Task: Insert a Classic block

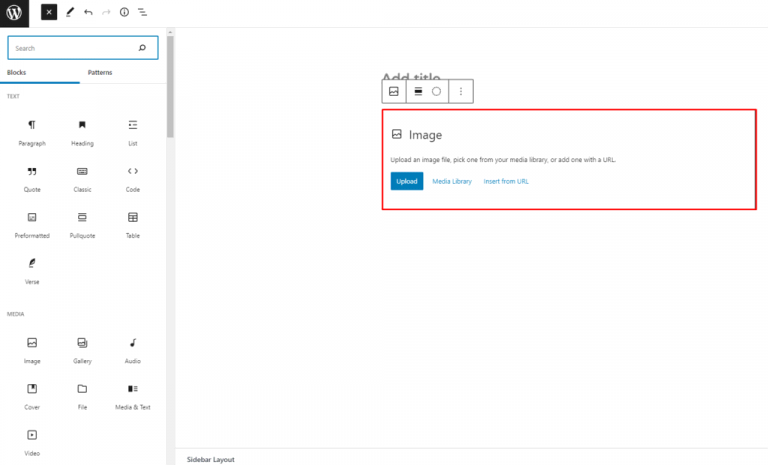Action: pos(82,179)
